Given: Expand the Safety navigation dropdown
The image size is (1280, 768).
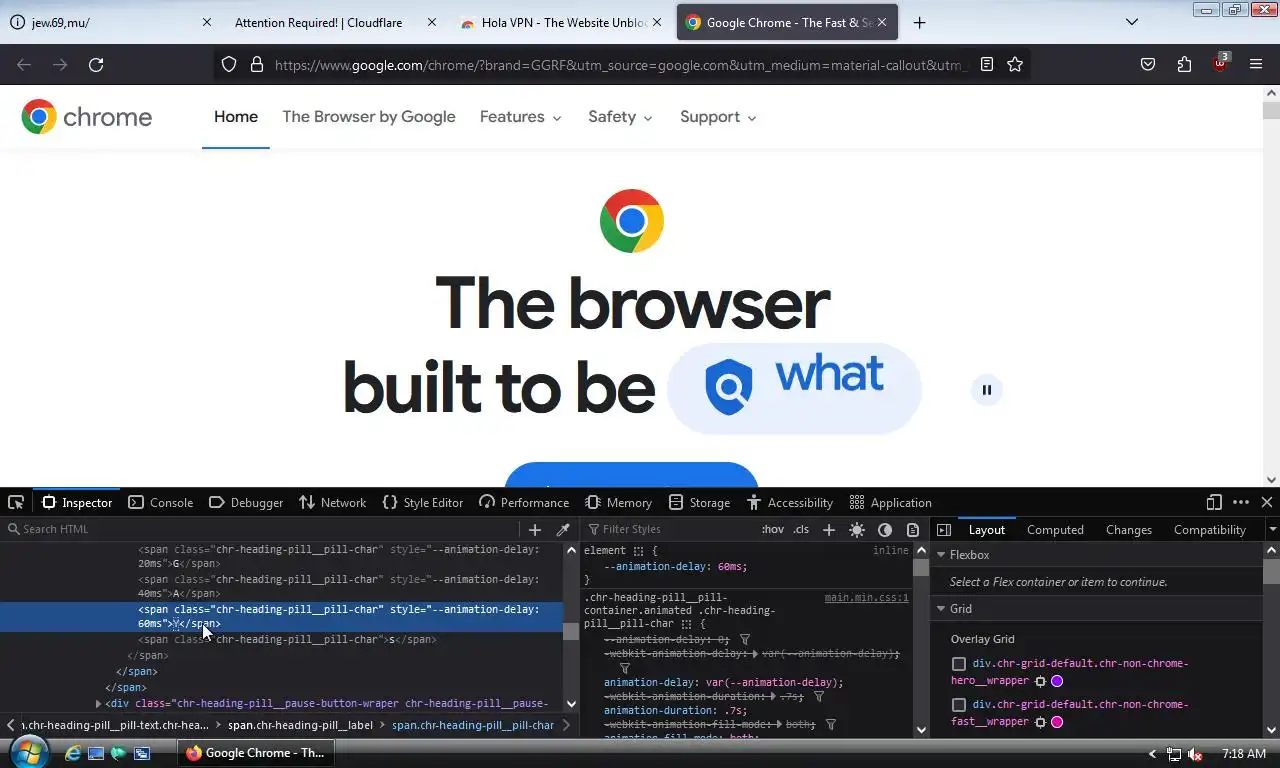Looking at the screenshot, I should [620, 117].
